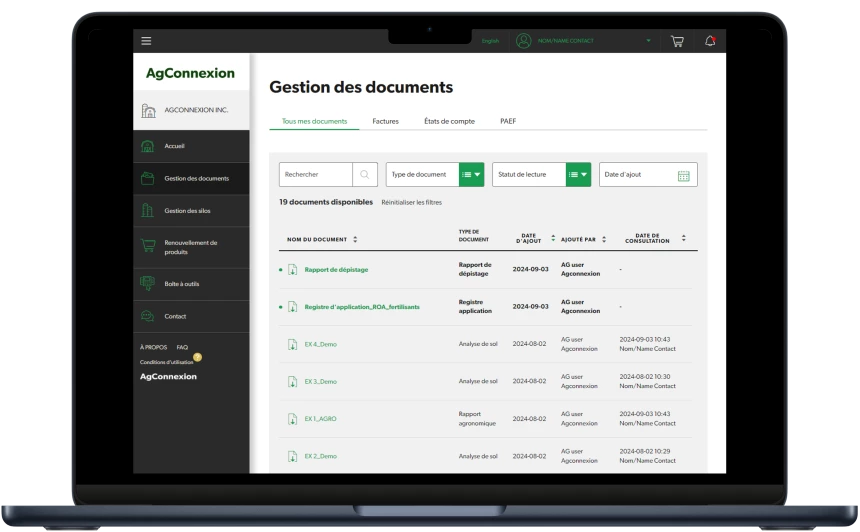The width and height of the screenshot is (860, 532).
Task: Click the download icon for Rapport de dépistage
Action: pos(293,270)
